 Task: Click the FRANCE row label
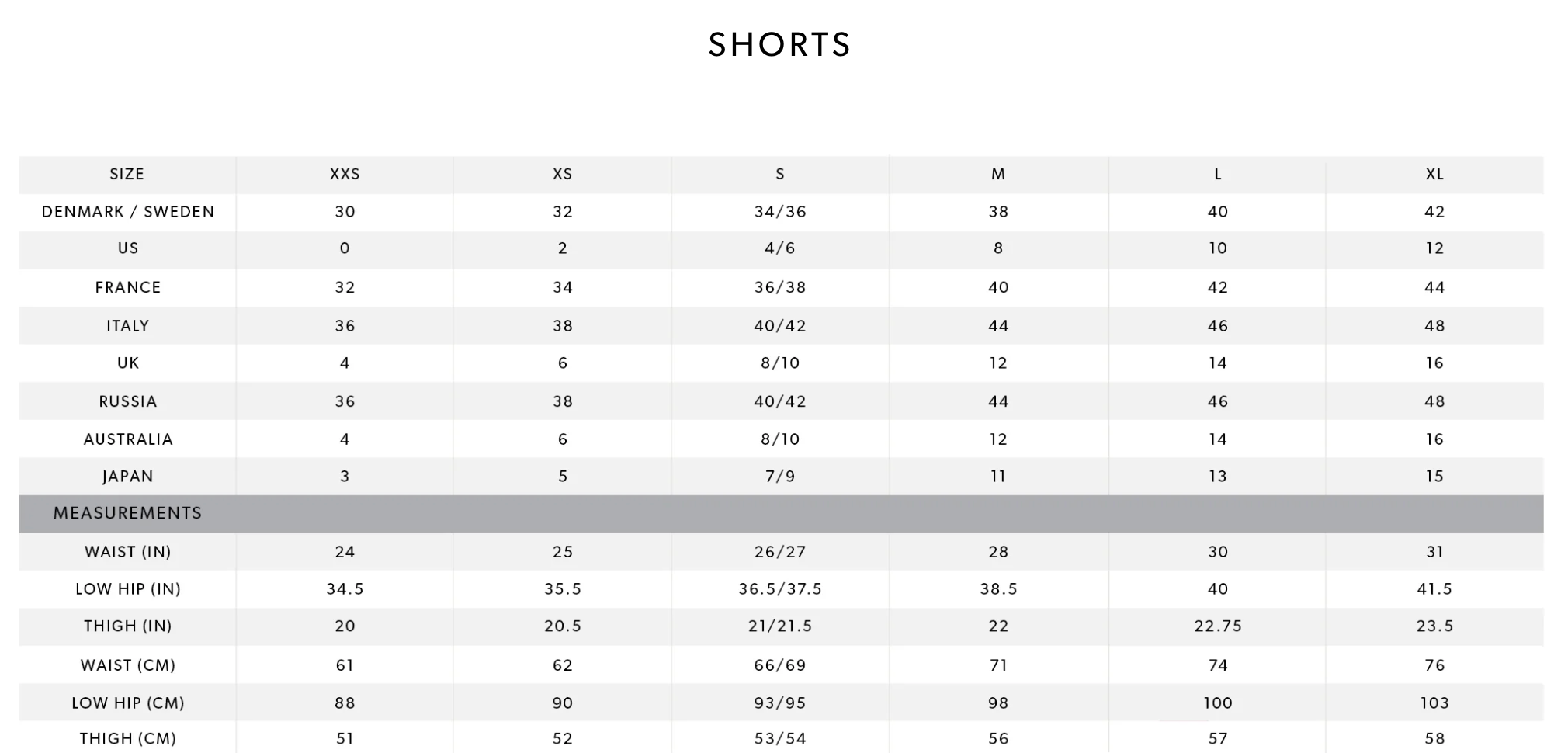coord(128,287)
